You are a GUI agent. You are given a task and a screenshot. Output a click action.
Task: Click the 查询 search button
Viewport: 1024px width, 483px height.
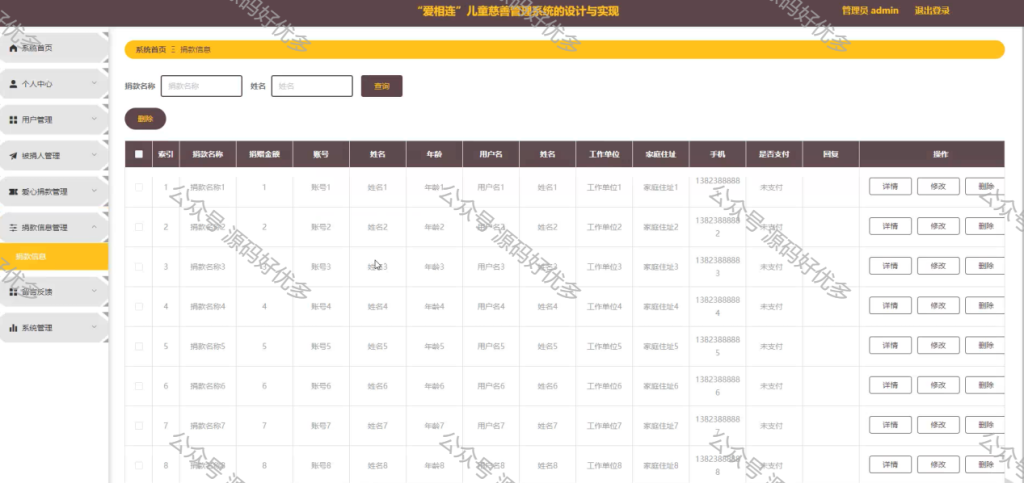[x=381, y=86]
